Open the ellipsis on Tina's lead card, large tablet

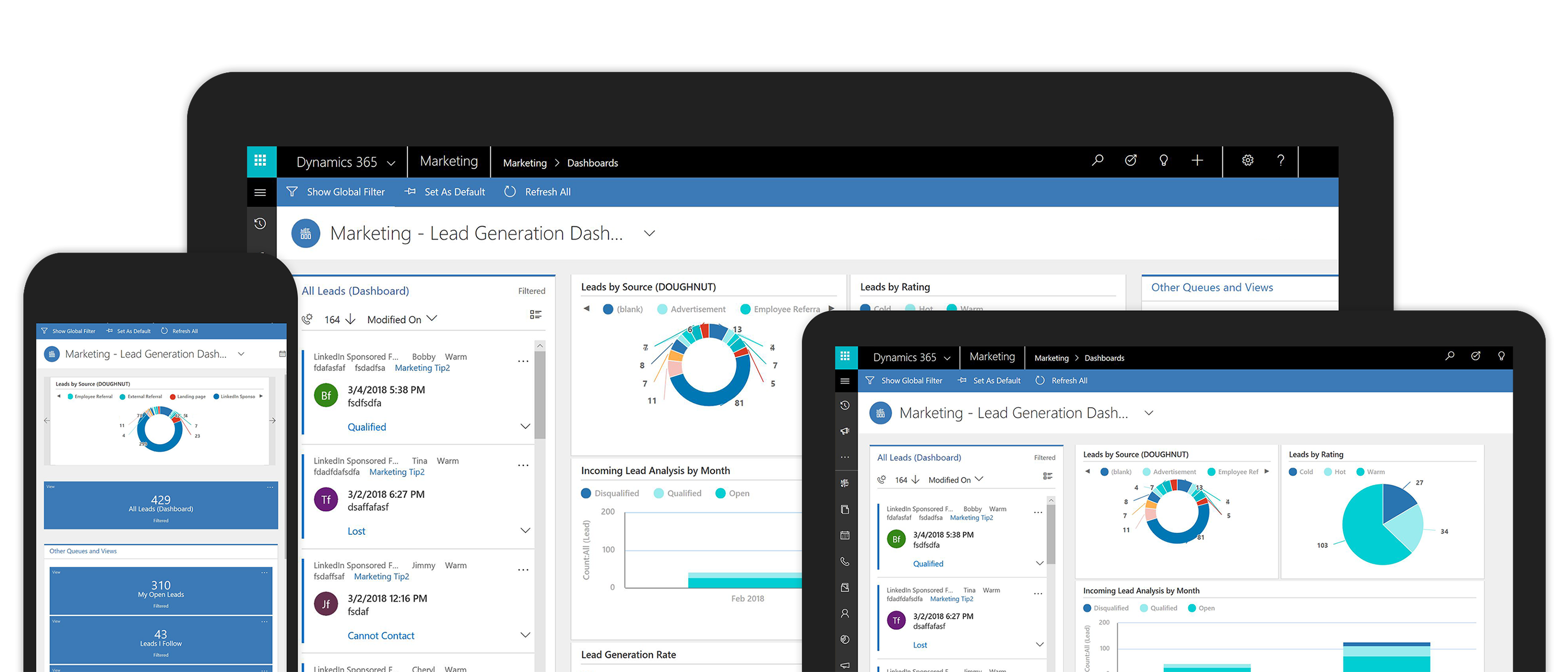coord(523,466)
